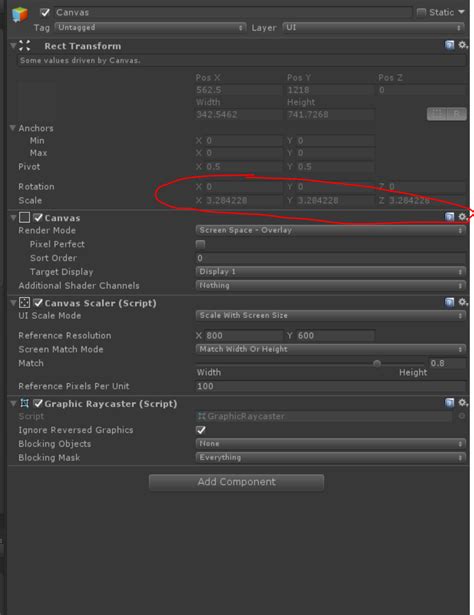The width and height of the screenshot is (474, 615).
Task: Click the Sort Order field
Action: (x=331, y=258)
